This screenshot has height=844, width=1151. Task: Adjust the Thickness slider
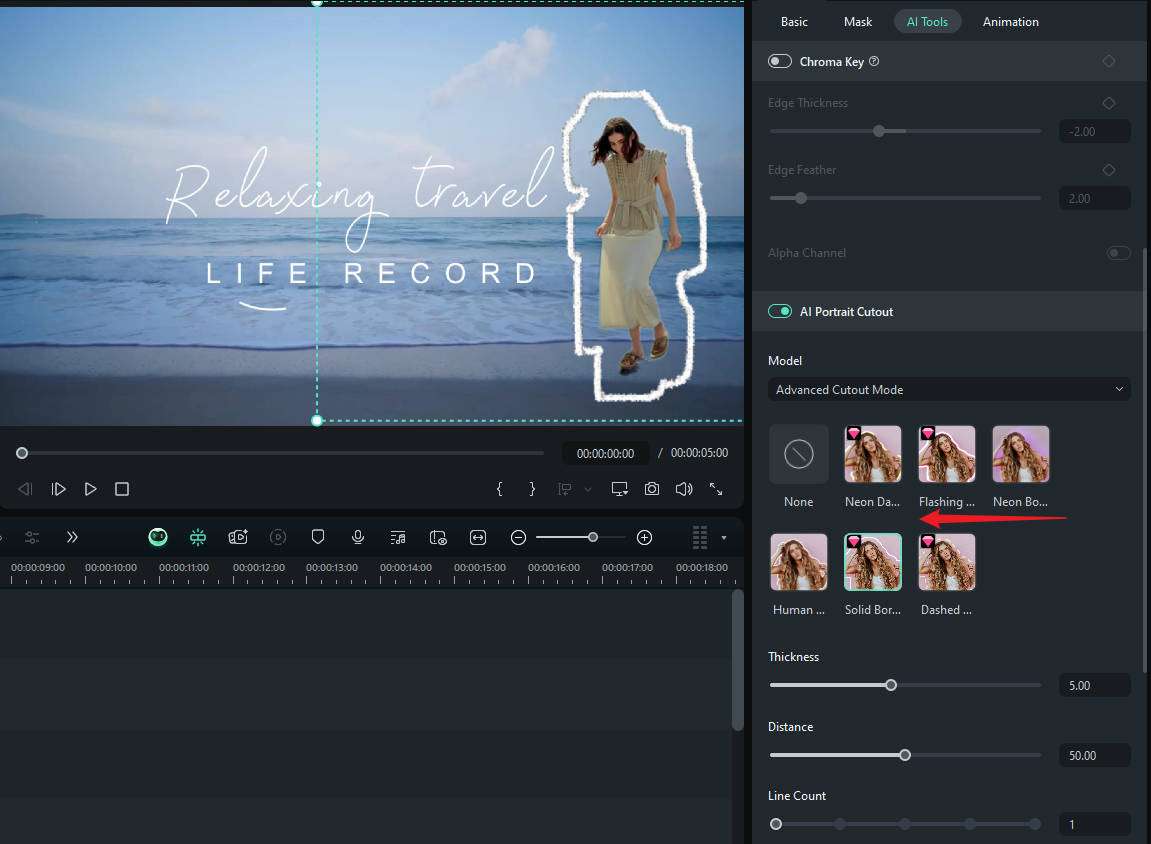pyautogui.click(x=891, y=685)
